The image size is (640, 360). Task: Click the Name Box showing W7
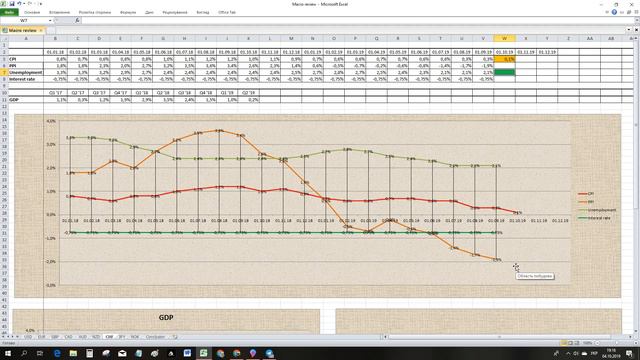[24, 20]
